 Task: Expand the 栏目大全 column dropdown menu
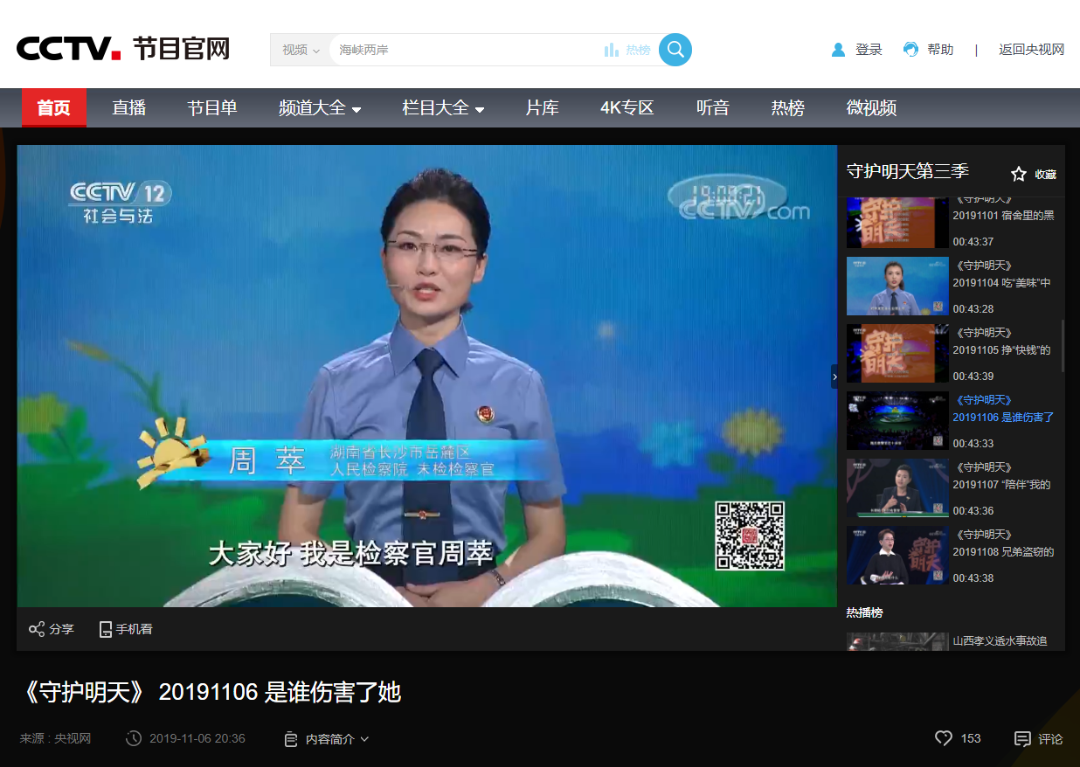click(x=443, y=108)
